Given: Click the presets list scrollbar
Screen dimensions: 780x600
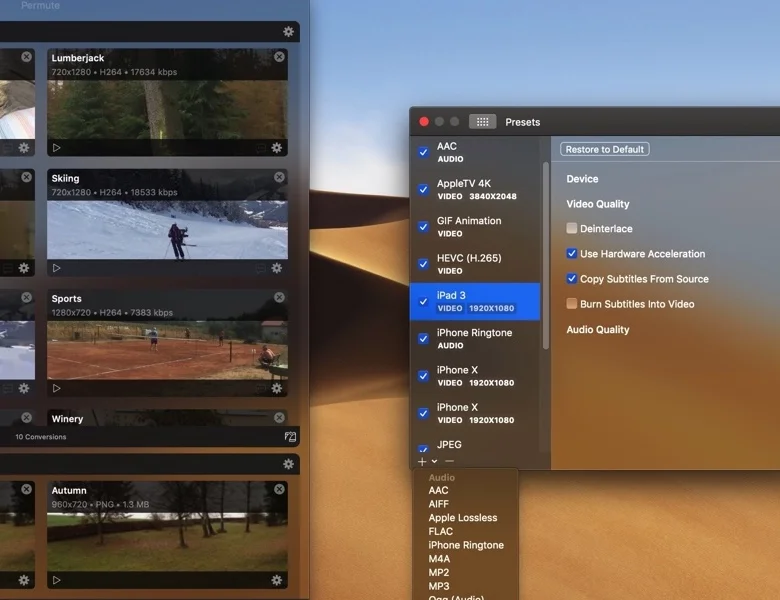Looking at the screenshot, I should pyautogui.click(x=546, y=256).
